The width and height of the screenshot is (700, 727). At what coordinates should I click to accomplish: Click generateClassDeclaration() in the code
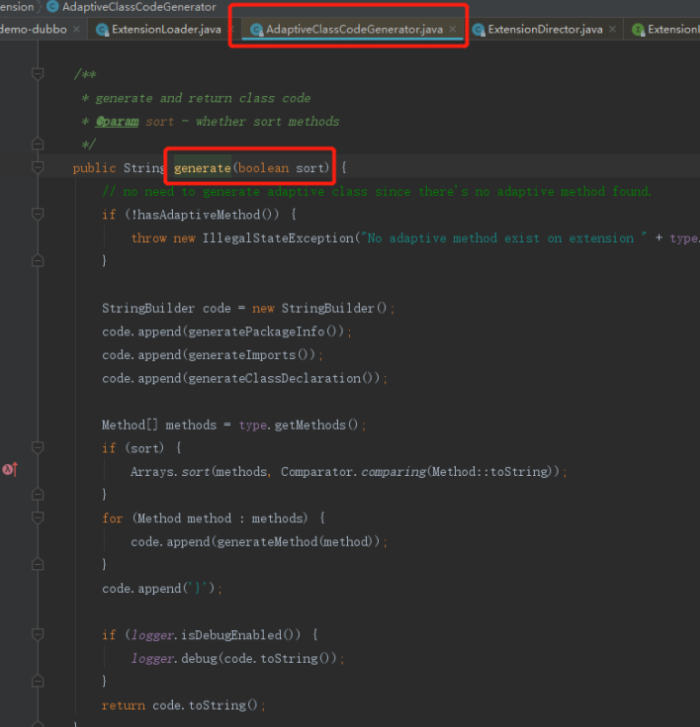281,378
